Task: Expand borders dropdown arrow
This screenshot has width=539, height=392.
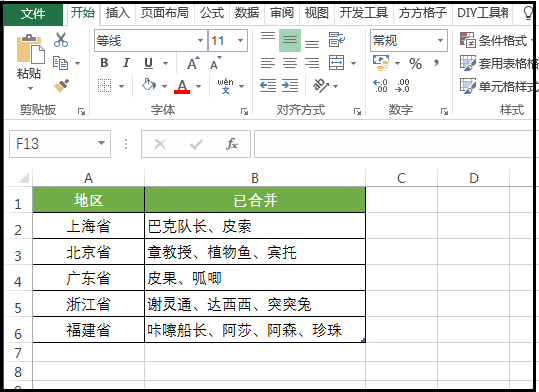Action: pos(121,86)
